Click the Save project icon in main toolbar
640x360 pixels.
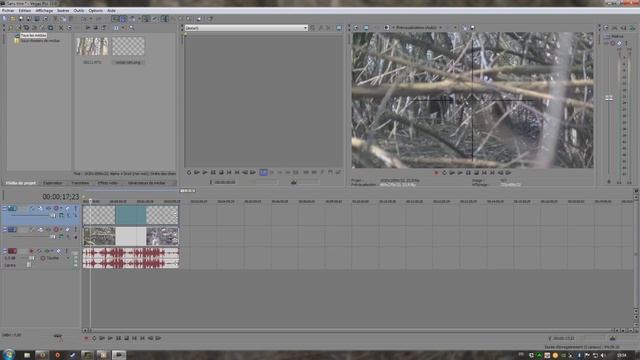(x=21, y=19)
